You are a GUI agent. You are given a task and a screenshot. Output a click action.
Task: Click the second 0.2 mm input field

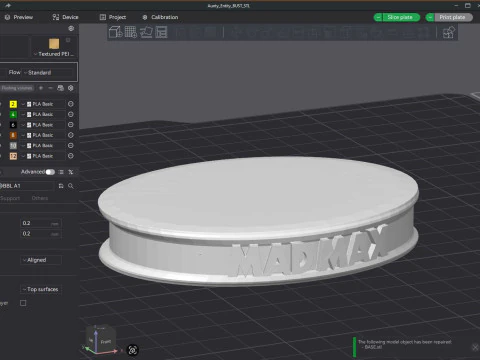point(41,234)
